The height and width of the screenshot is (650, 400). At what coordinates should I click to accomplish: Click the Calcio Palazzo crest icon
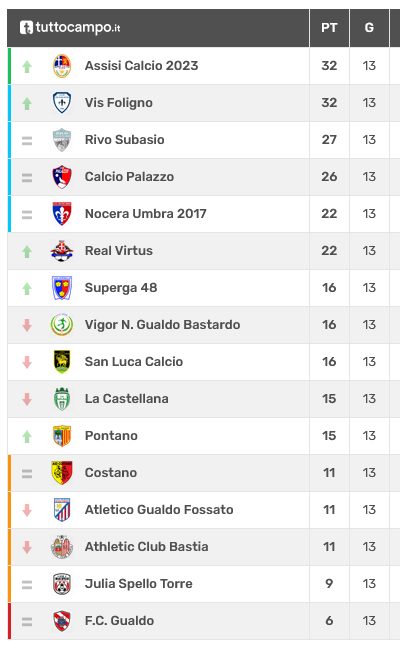coord(62,177)
